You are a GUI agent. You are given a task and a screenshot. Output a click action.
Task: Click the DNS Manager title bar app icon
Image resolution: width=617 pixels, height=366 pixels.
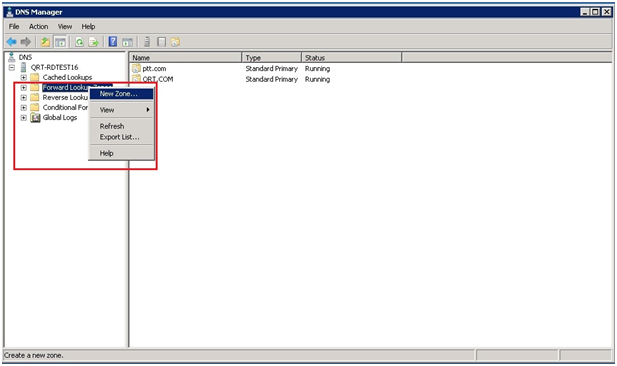point(10,12)
